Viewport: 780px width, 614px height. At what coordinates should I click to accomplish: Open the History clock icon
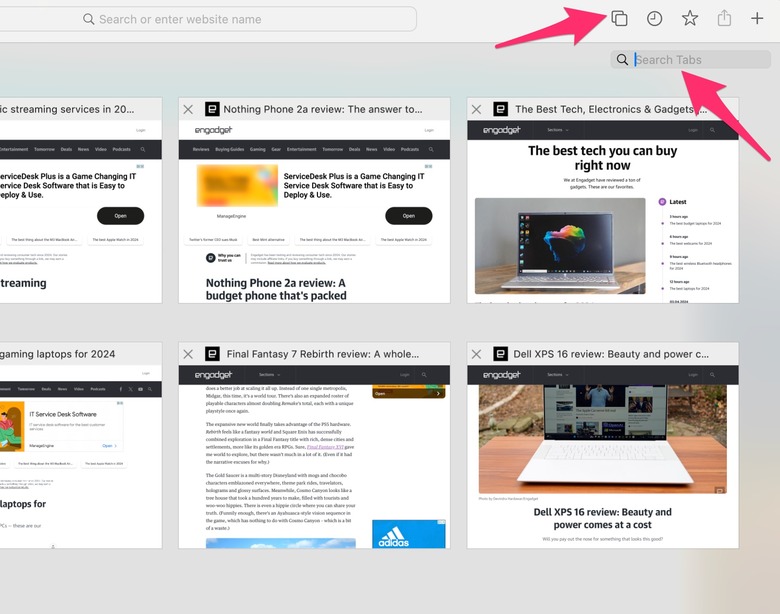pyautogui.click(x=654, y=19)
